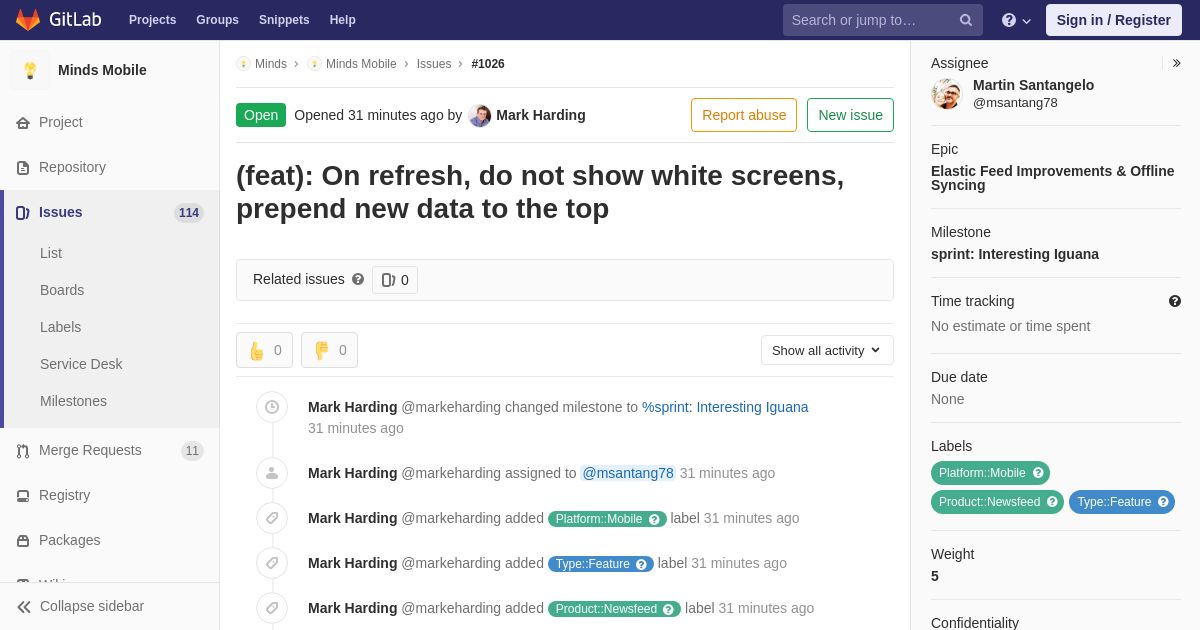The height and width of the screenshot is (630, 1200).
Task: Click the Minds Mobile lightbulb avatar
Action: [30, 70]
